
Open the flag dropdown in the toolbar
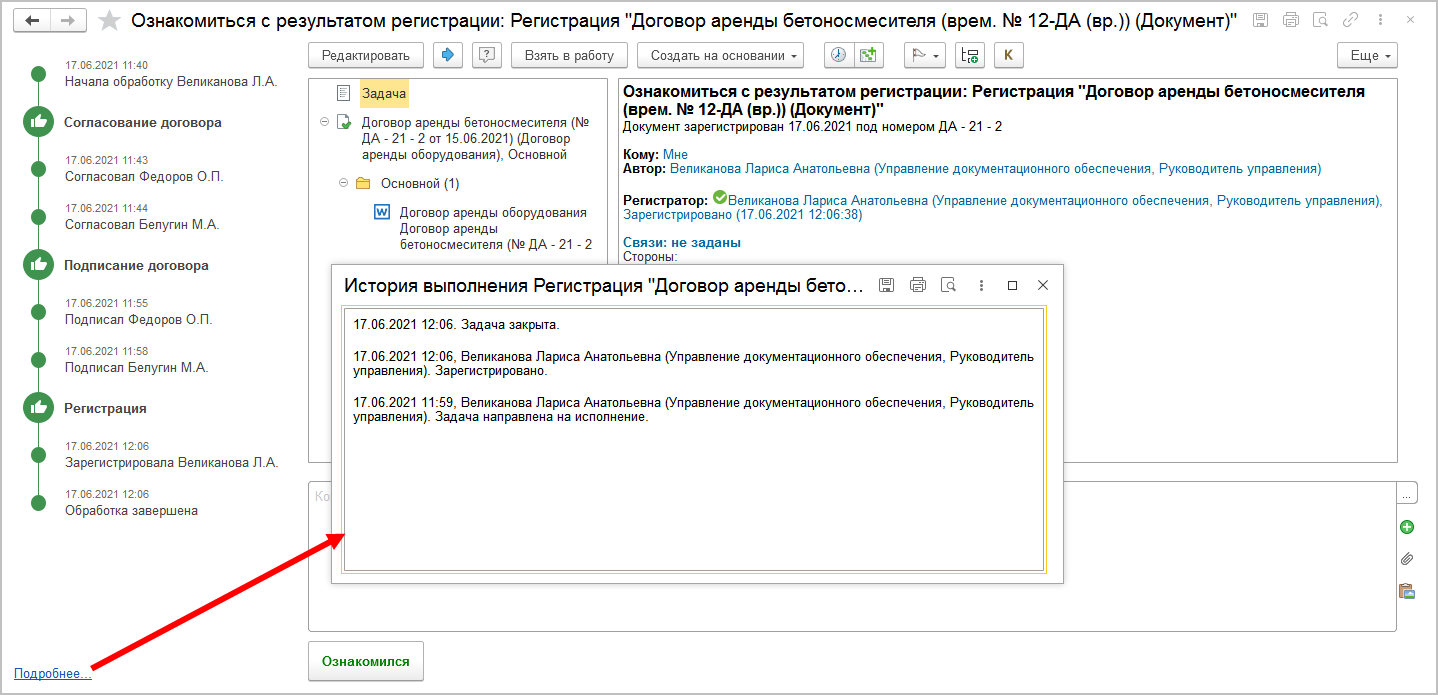click(x=925, y=55)
